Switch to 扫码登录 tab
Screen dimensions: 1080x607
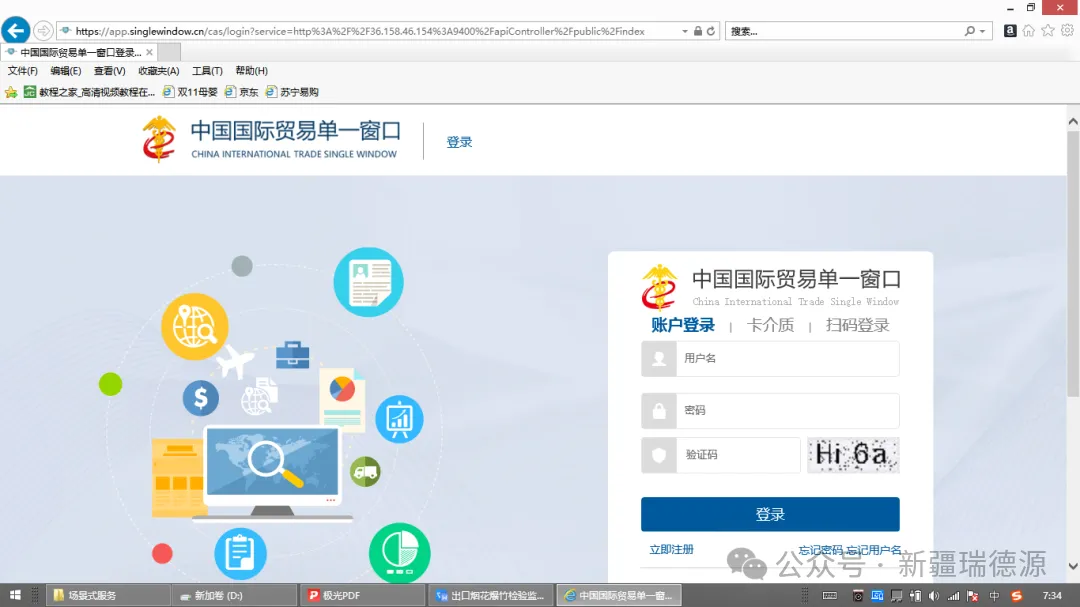point(858,325)
